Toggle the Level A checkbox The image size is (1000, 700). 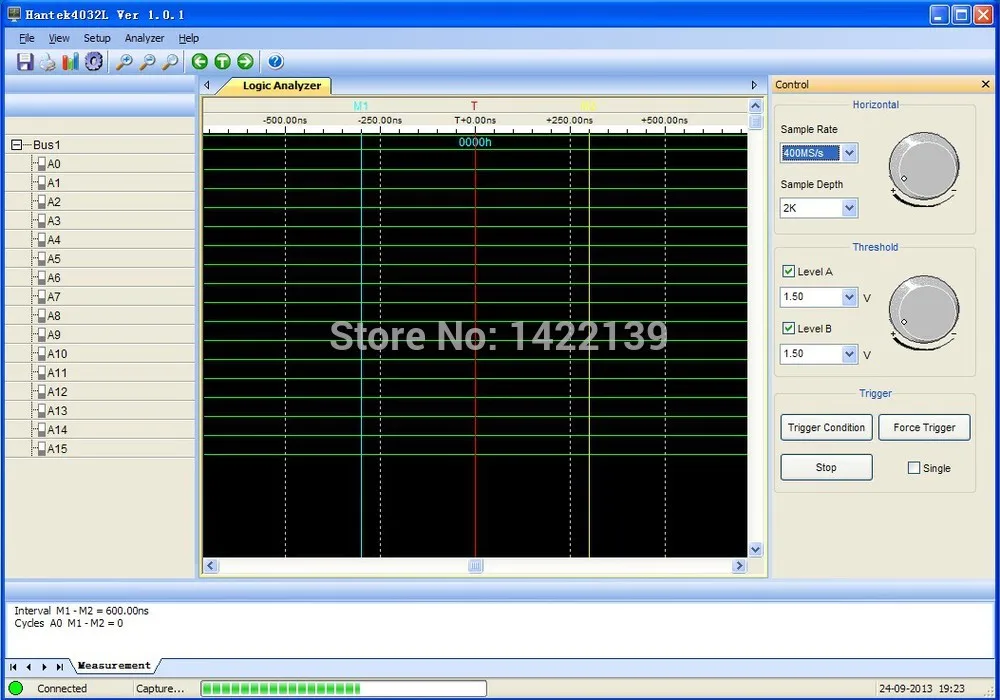788,271
